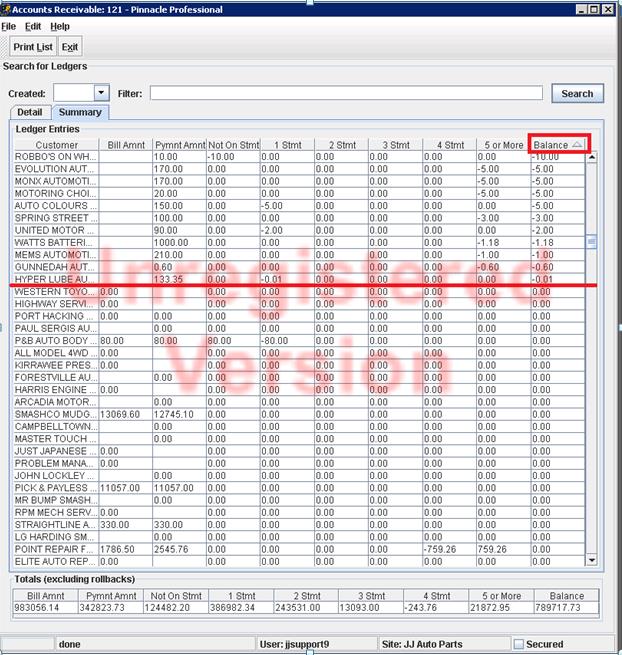The height and width of the screenshot is (655, 622).
Task: Open the File menu
Action: (x=9, y=26)
